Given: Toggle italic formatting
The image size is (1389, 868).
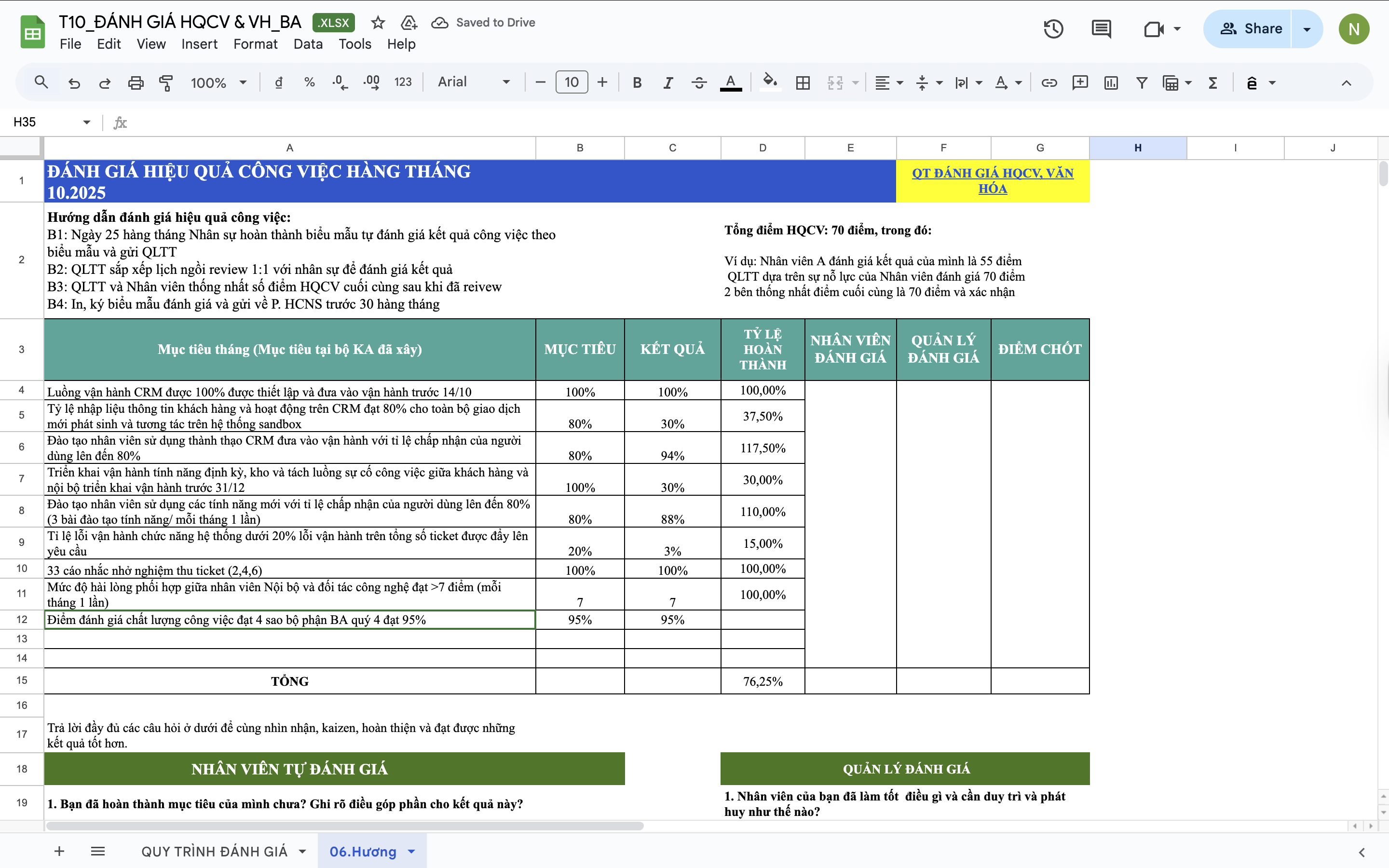Looking at the screenshot, I should (x=667, y=82).
